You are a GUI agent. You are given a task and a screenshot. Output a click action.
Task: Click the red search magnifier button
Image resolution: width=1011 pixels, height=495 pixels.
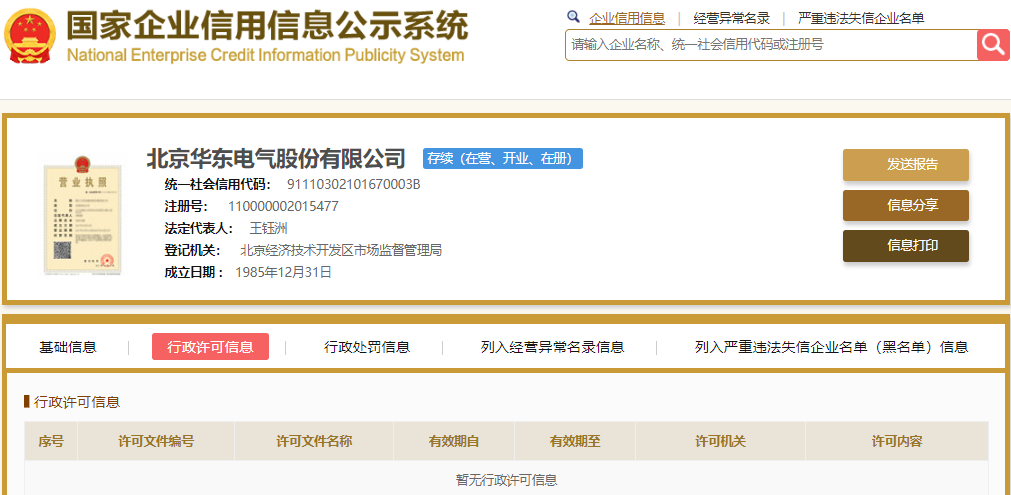point(994,44)
